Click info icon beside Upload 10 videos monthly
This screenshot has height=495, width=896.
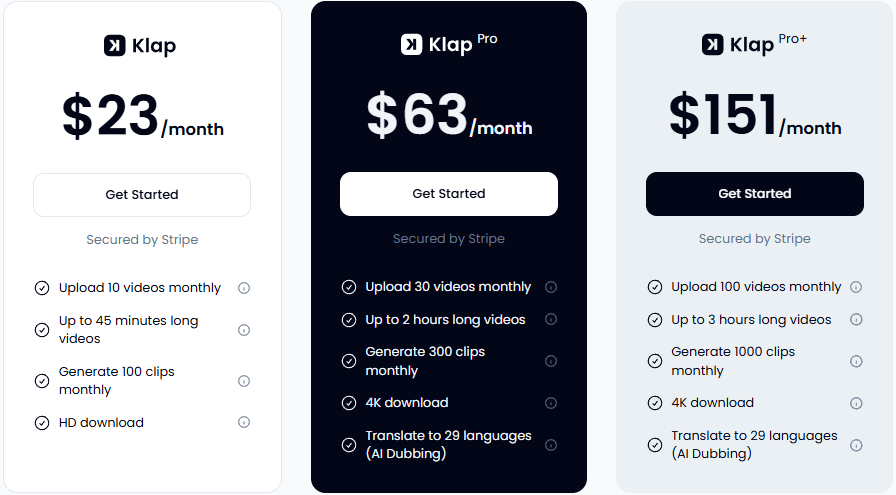click(244, 288)
